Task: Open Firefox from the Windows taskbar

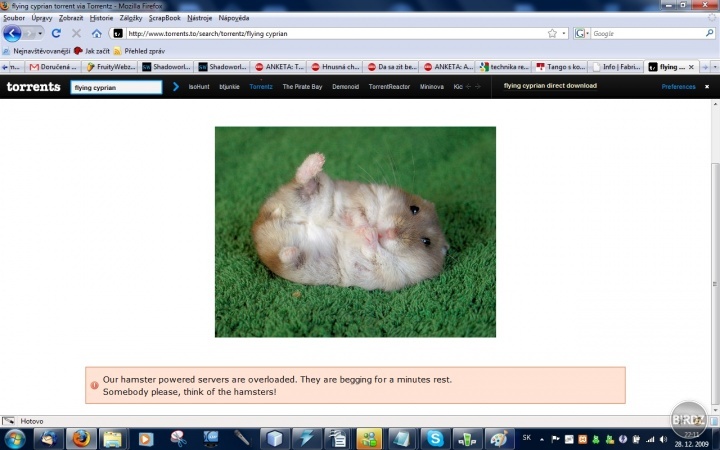Action: [x=81, y=438]
